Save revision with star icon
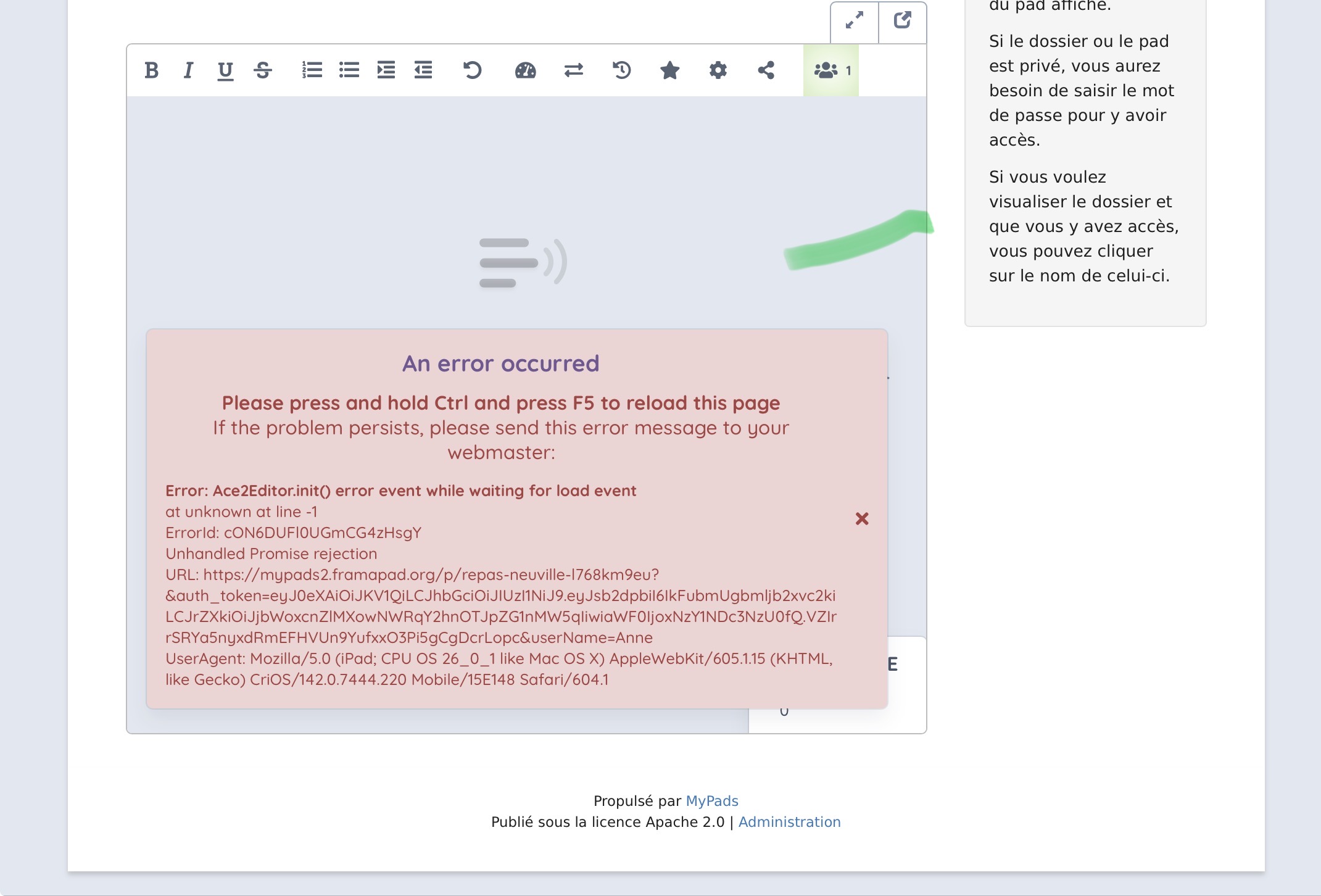This screenshot has width=1321, height=896. (670, 70)
